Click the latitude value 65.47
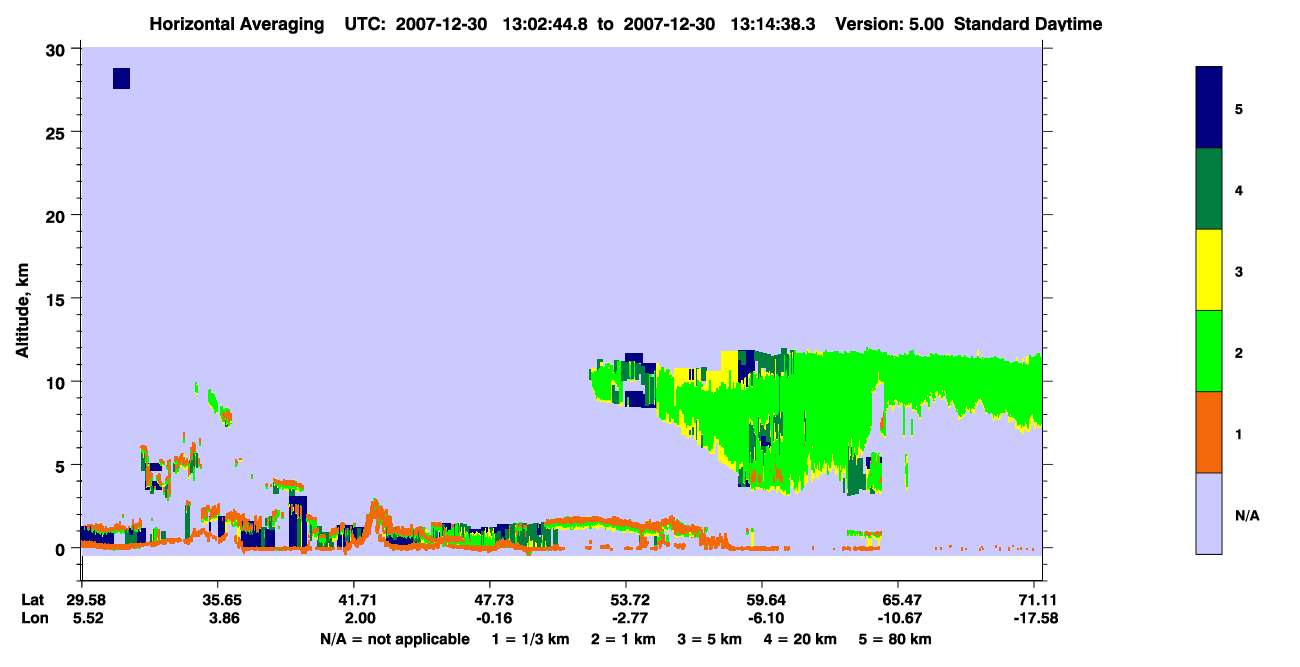This screenshot has width=1300, height=667. [x=898, y=600]
